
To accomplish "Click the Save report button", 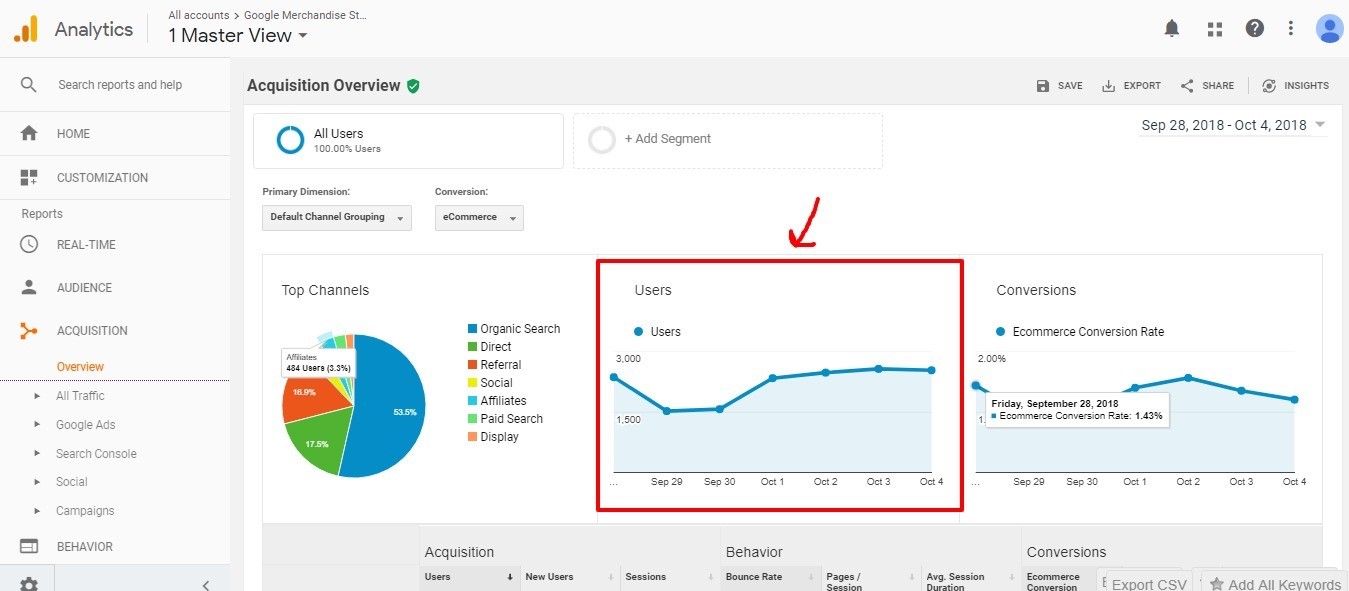I will [x=1059, y=86].
